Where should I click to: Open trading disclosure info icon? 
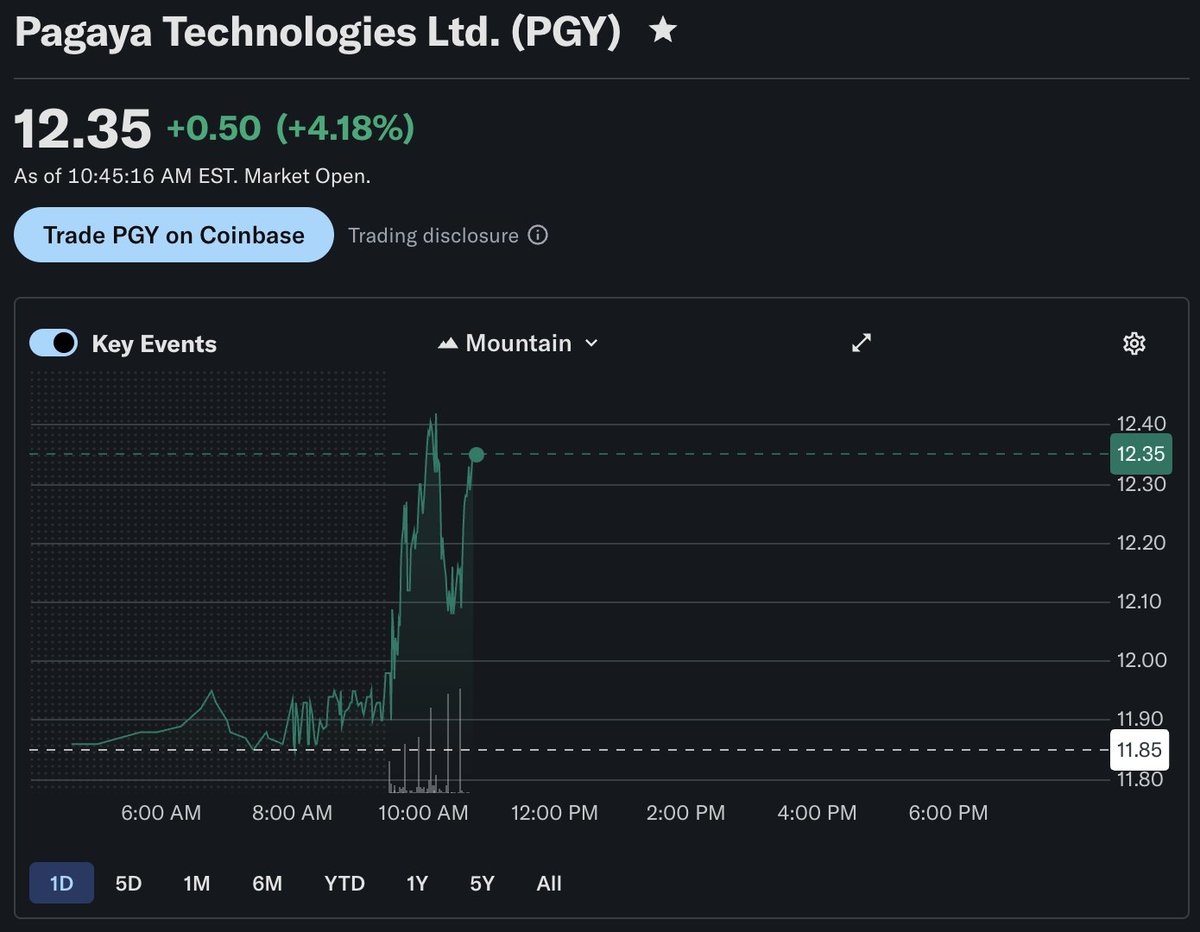click(538, 236)
